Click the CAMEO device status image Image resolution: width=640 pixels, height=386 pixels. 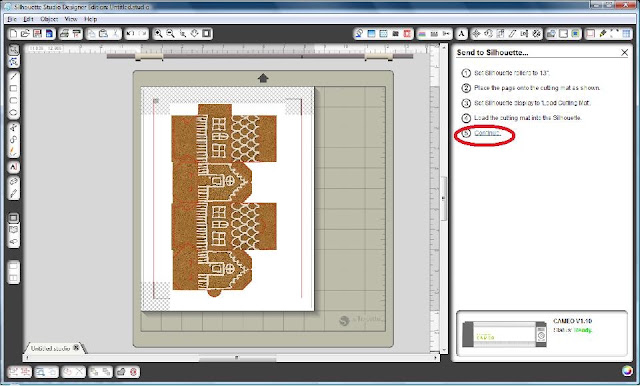coord(504,334)
